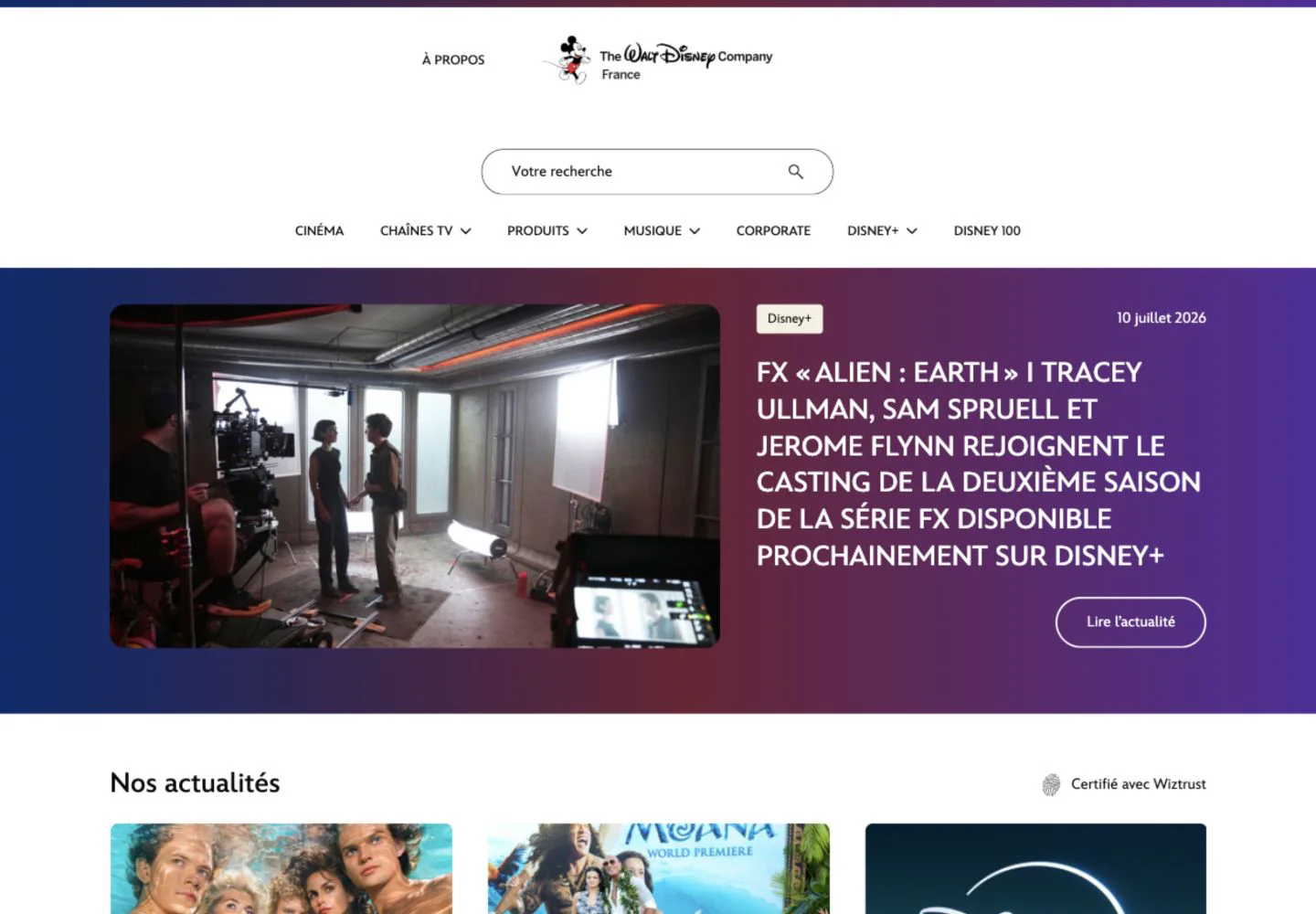Open the Cinéma menu item

tap(319, 230)
